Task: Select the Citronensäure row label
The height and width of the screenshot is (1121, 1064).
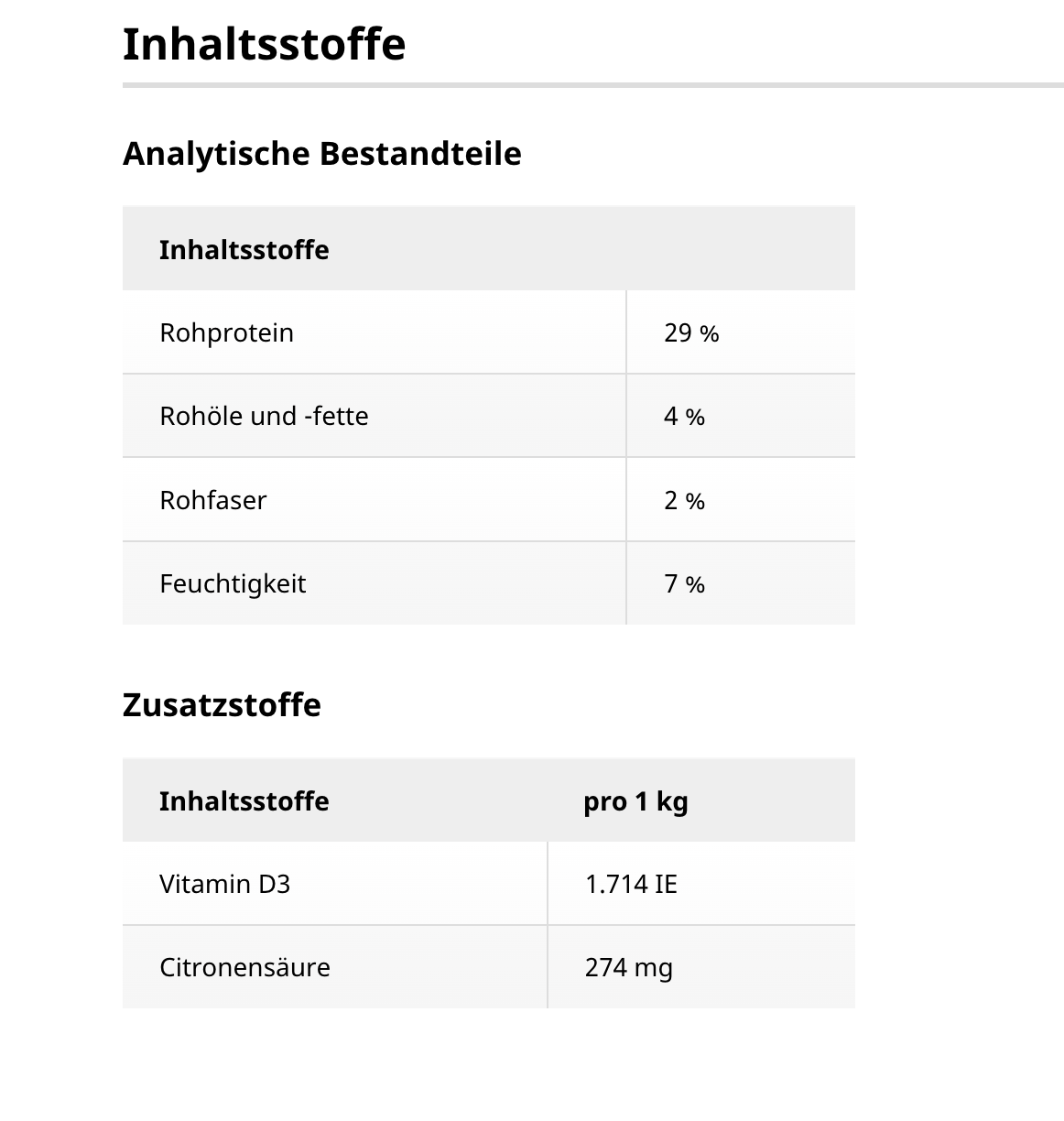Action: [244, 967]
